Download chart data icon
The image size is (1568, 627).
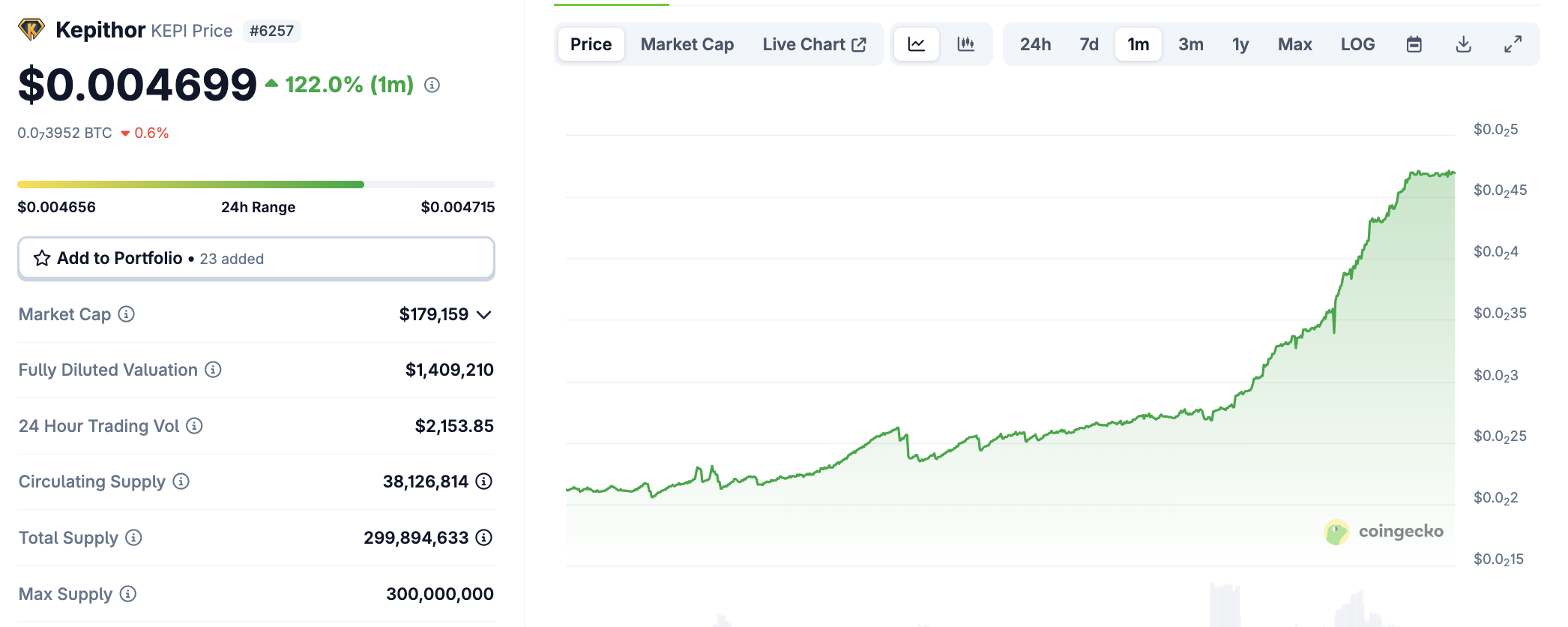click(1464, 44)
